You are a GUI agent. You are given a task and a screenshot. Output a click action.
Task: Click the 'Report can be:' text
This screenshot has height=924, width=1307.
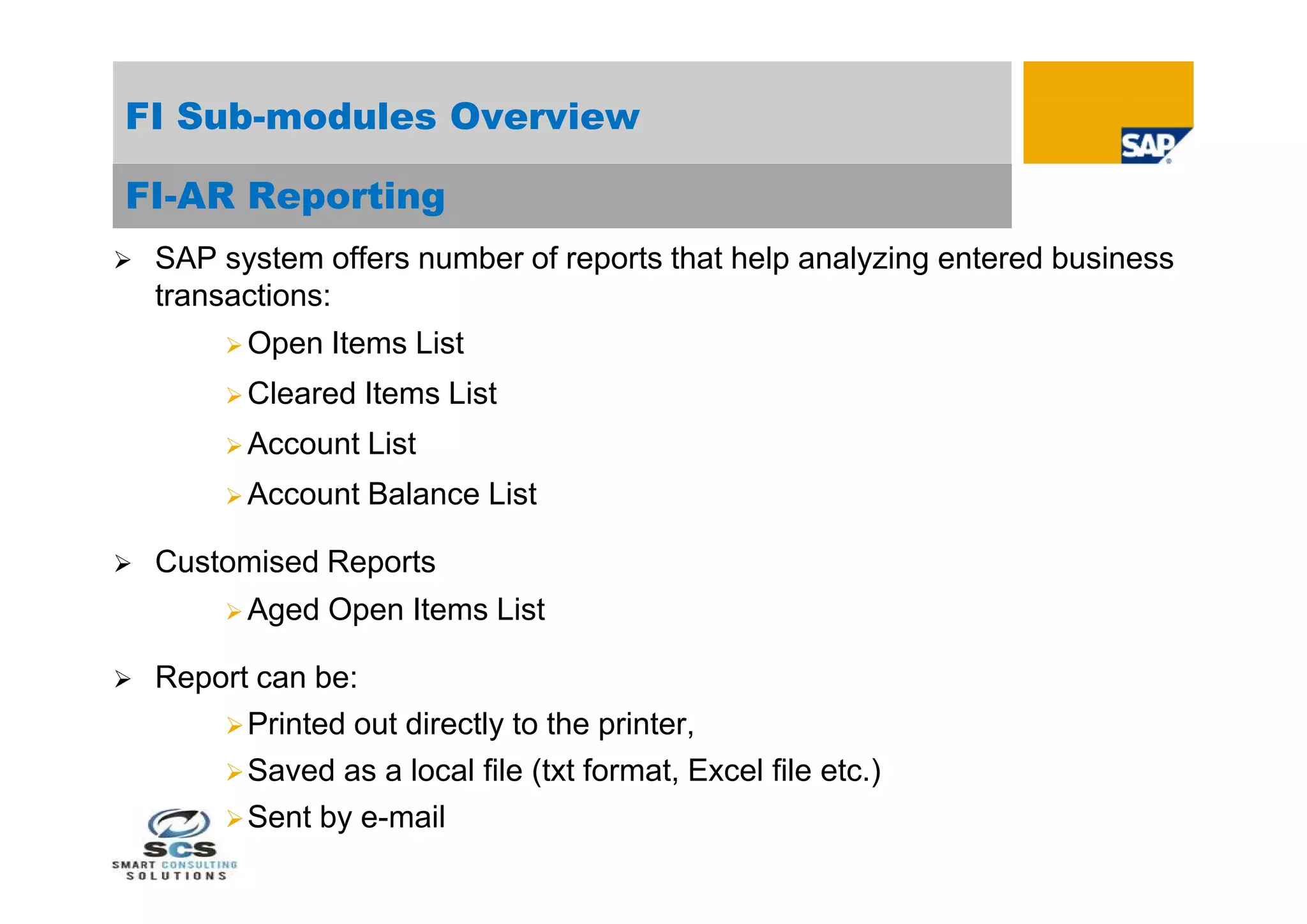[x=257, y=677]
